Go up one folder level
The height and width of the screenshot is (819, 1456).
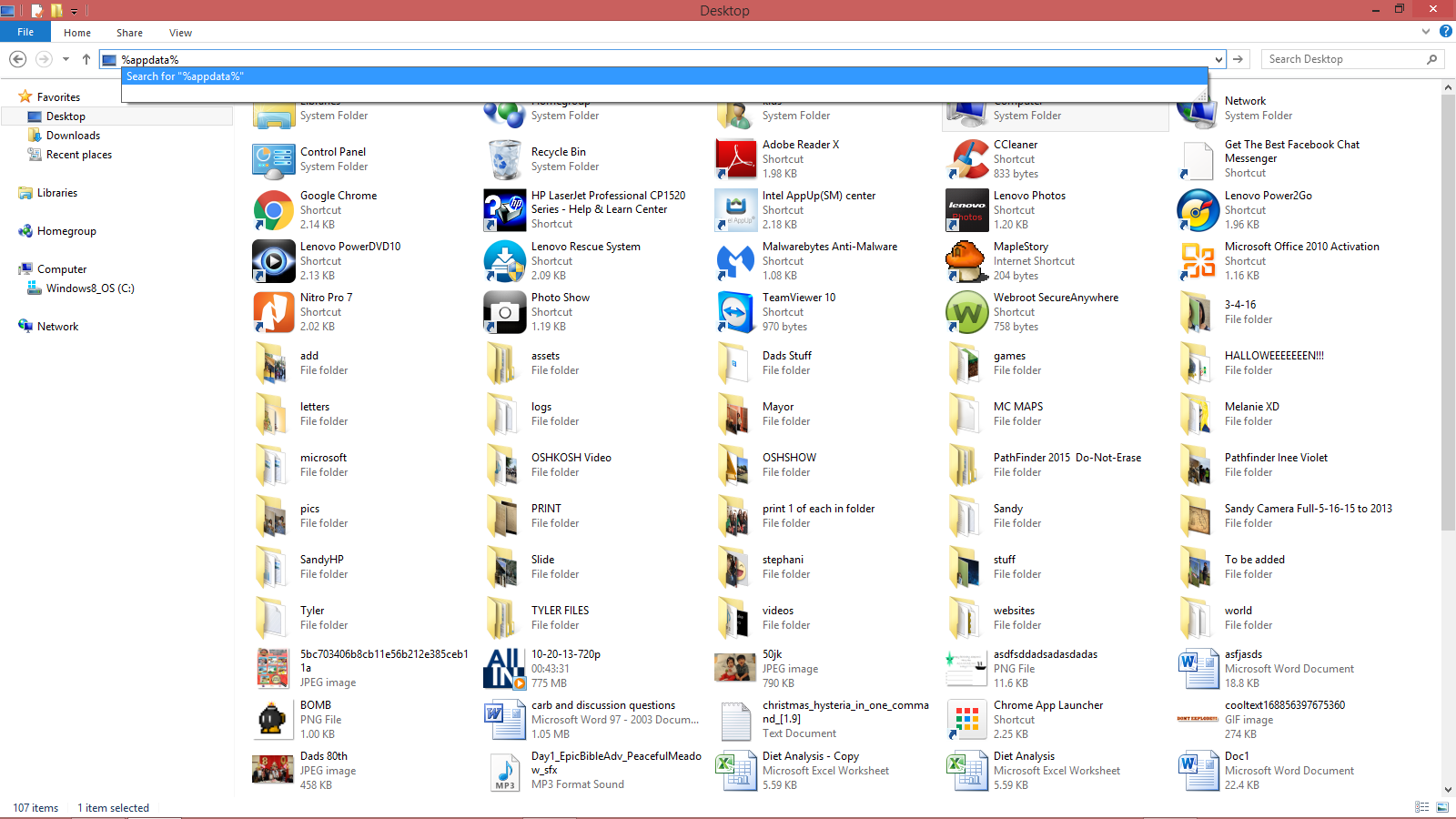point(86,59)
